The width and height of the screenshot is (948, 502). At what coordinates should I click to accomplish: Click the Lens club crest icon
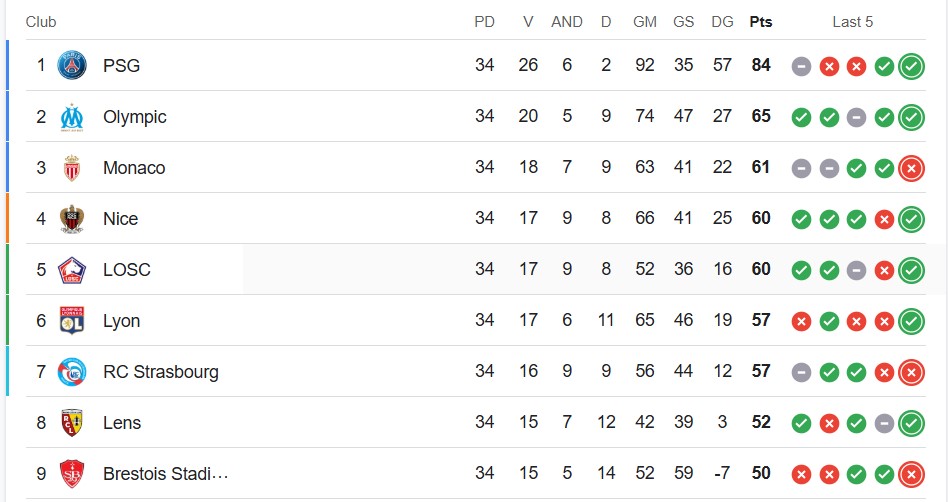(72, 423)
